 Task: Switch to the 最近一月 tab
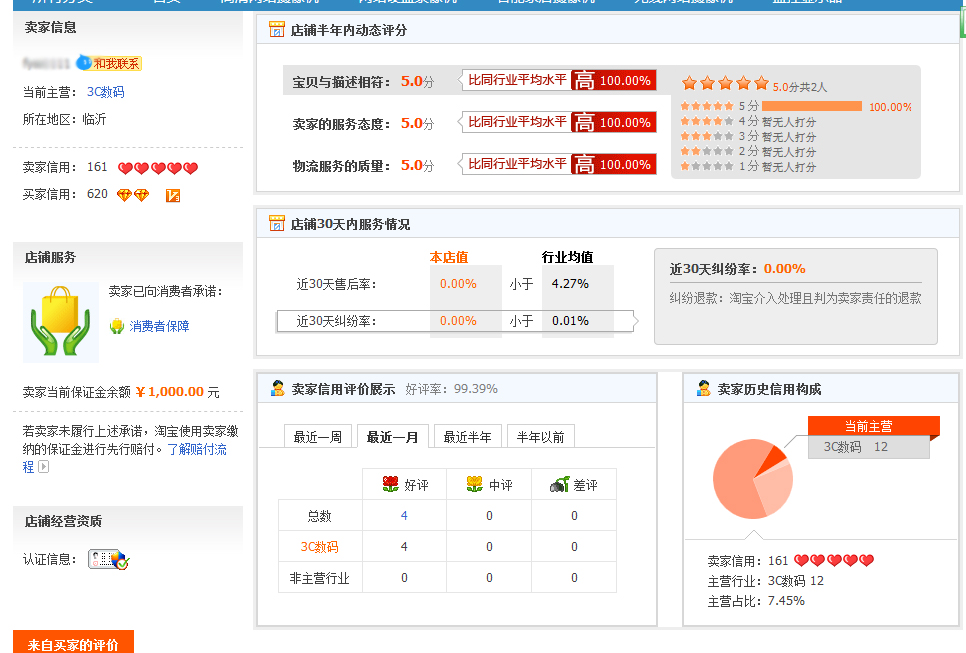[x=392, y=437]
